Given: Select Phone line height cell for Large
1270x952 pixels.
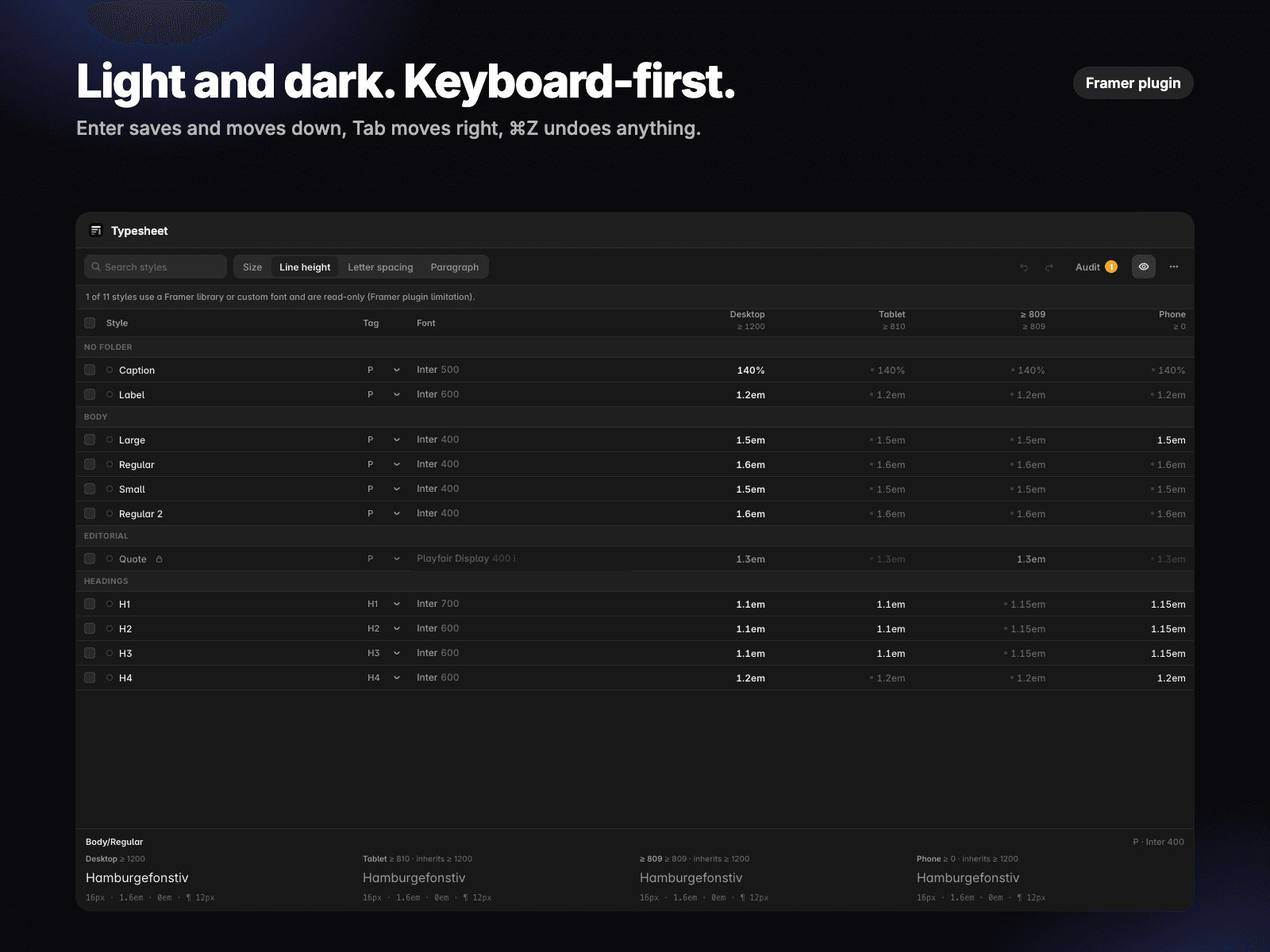Looking at the screenshot, I should (x=1171, y=440).
